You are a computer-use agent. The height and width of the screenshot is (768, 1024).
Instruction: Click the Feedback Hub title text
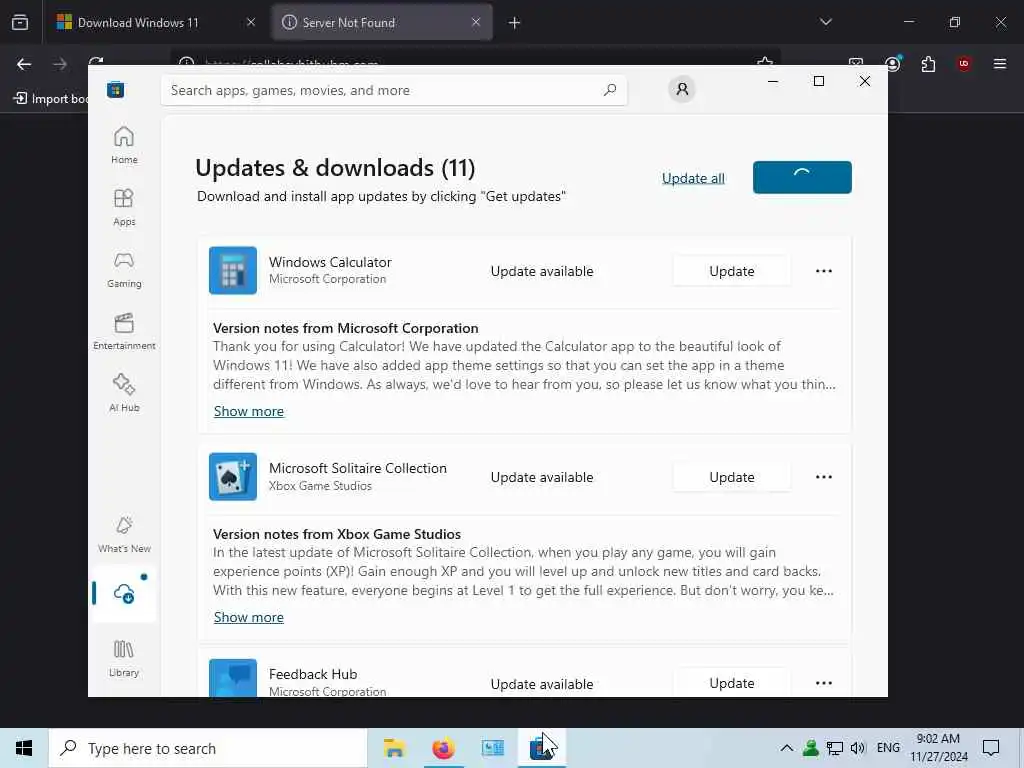[x=313, y=674]
